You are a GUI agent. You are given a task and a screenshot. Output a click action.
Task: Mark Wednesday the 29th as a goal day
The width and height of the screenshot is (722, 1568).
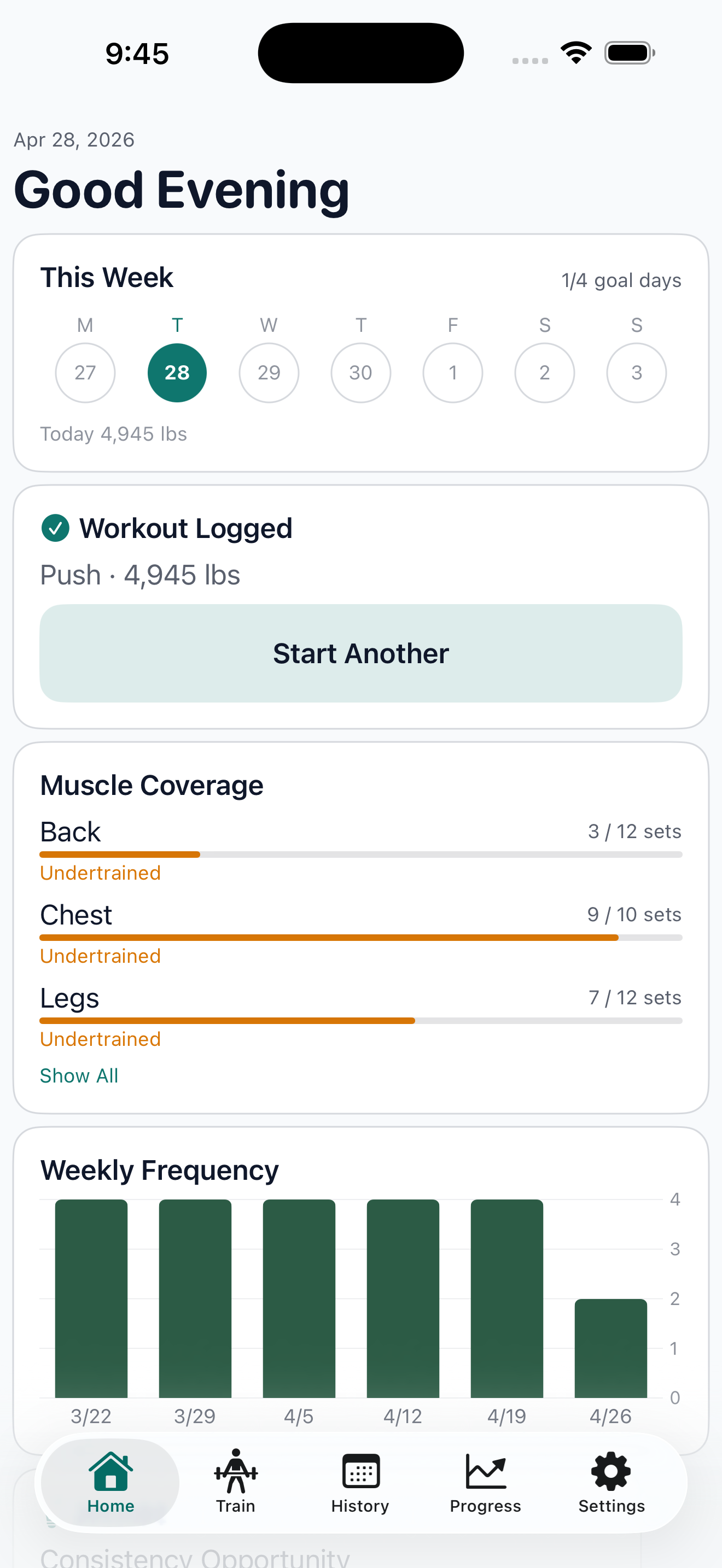[x=269, y=372]
